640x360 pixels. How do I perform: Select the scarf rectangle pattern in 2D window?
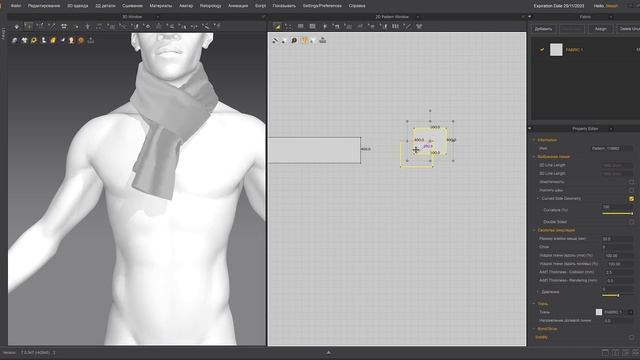[314, 151]
